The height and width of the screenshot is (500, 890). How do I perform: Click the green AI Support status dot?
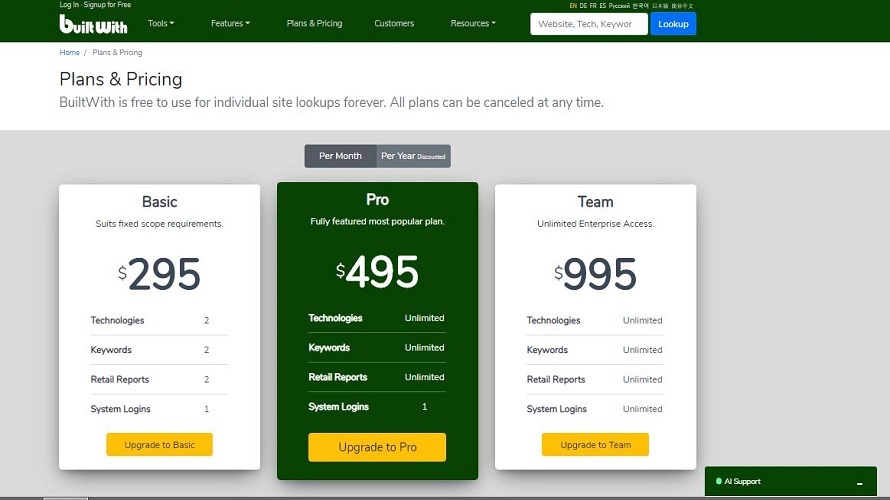coord(719,481)
